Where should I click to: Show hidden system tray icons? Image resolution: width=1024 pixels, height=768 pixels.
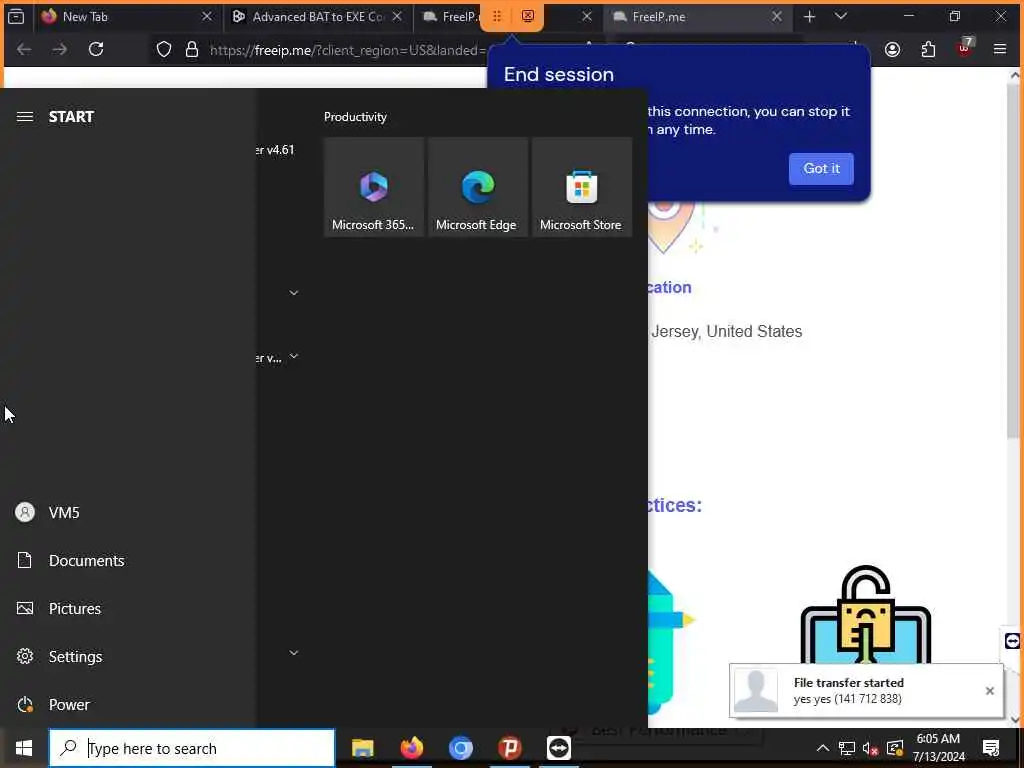pos(823,748)
